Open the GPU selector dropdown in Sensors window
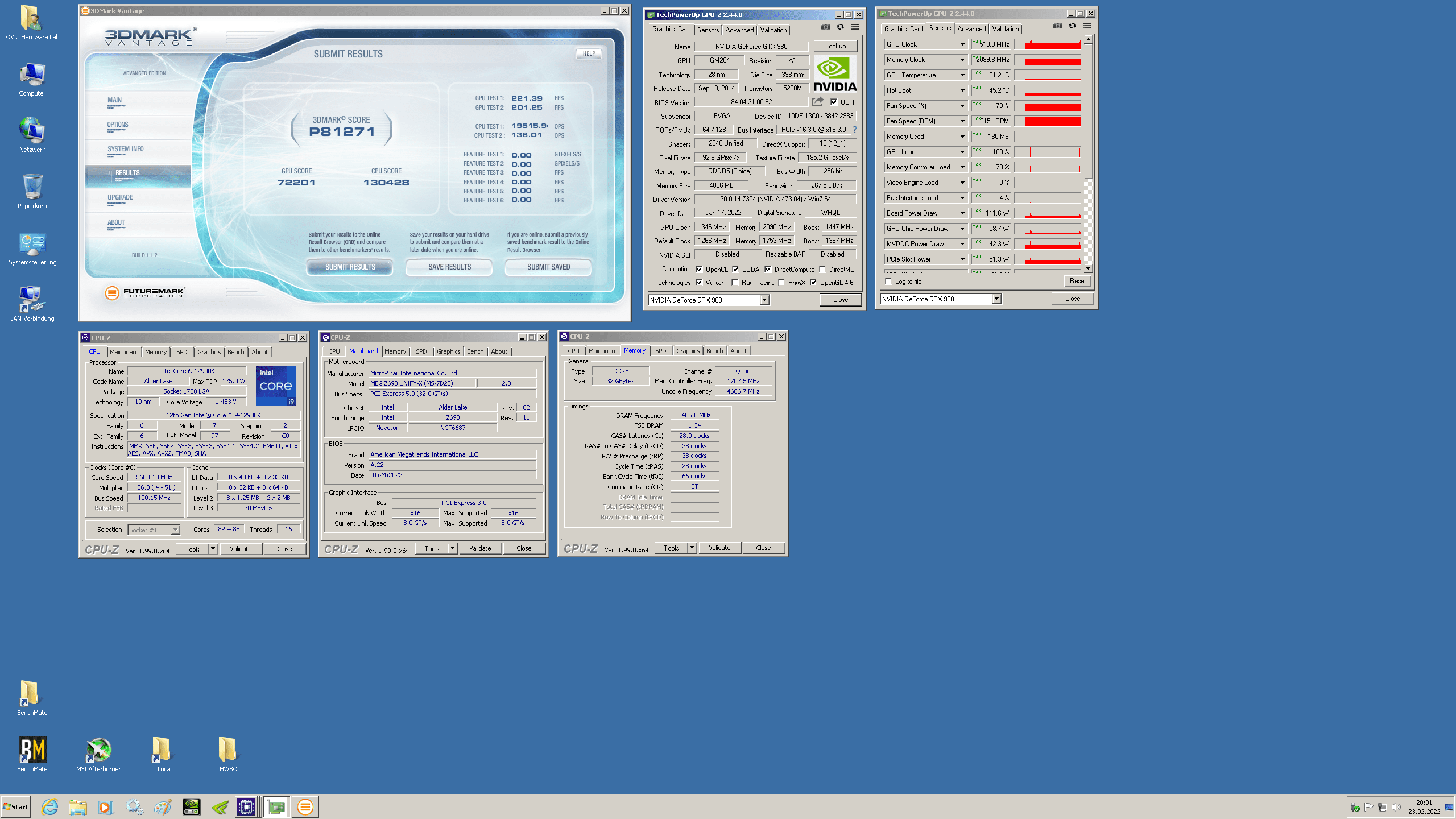Screen dimensions: 1456x819 click(996, 299)
